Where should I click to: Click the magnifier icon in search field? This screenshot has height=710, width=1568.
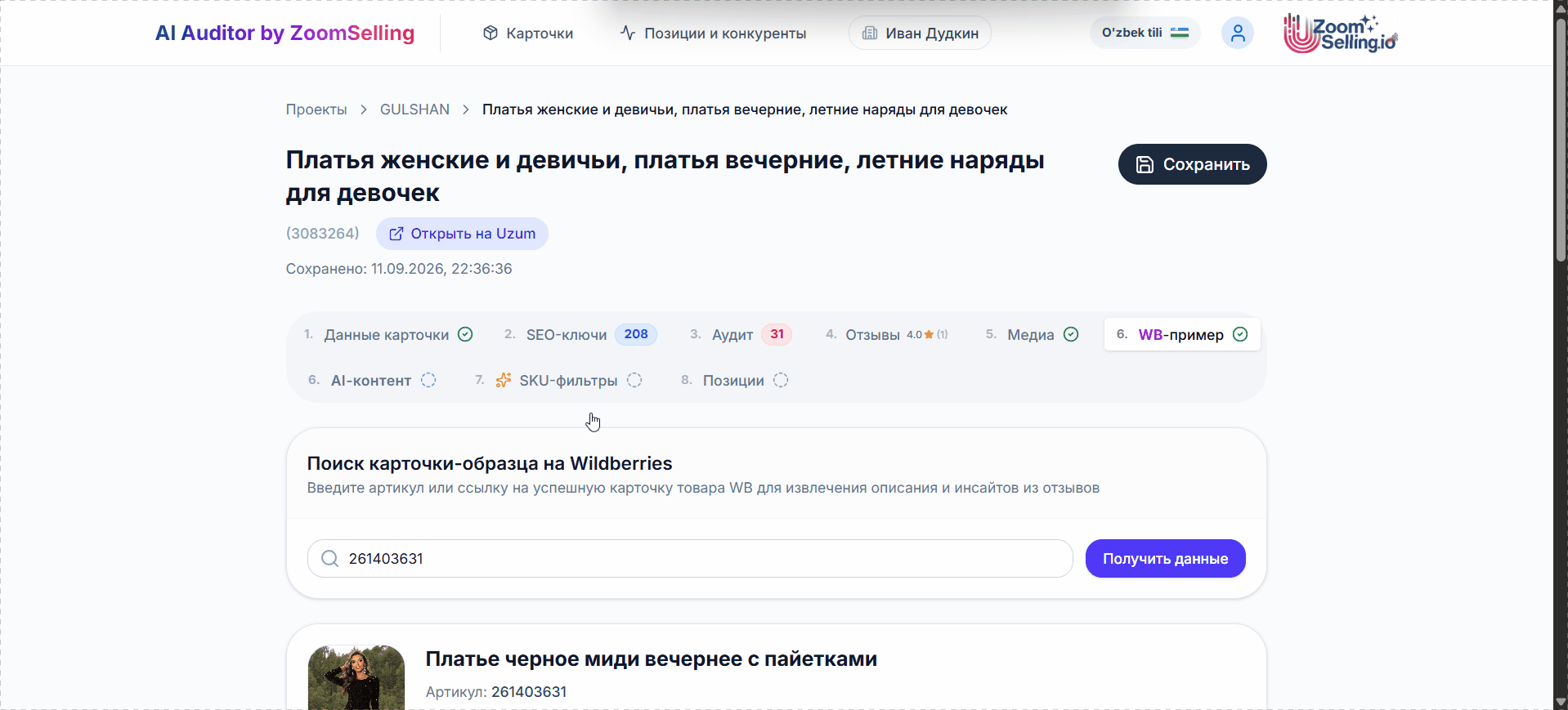point(329,558)
